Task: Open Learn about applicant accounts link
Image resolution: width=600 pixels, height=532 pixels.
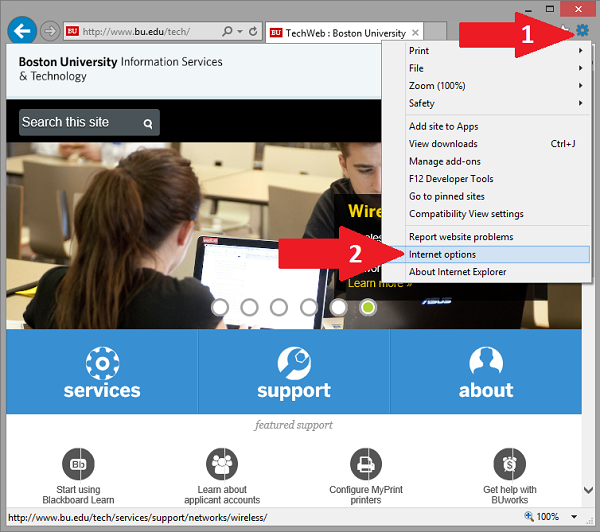Action: (222, 495)
